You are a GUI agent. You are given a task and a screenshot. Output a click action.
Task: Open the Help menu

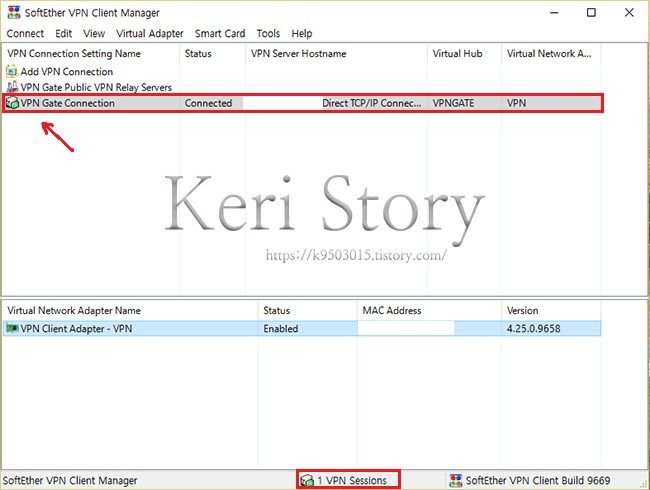point(302,34)
